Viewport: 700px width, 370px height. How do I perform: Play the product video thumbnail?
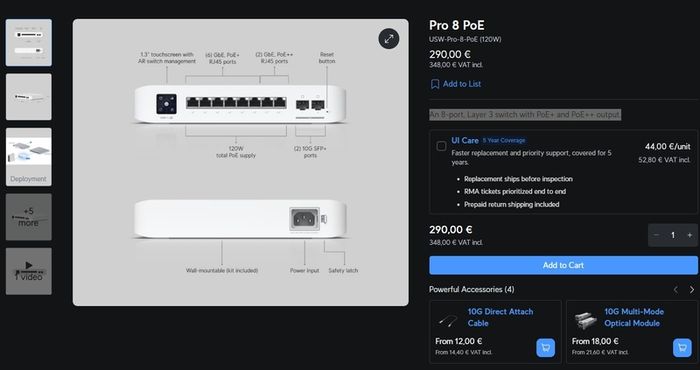(x=29, y=271)
